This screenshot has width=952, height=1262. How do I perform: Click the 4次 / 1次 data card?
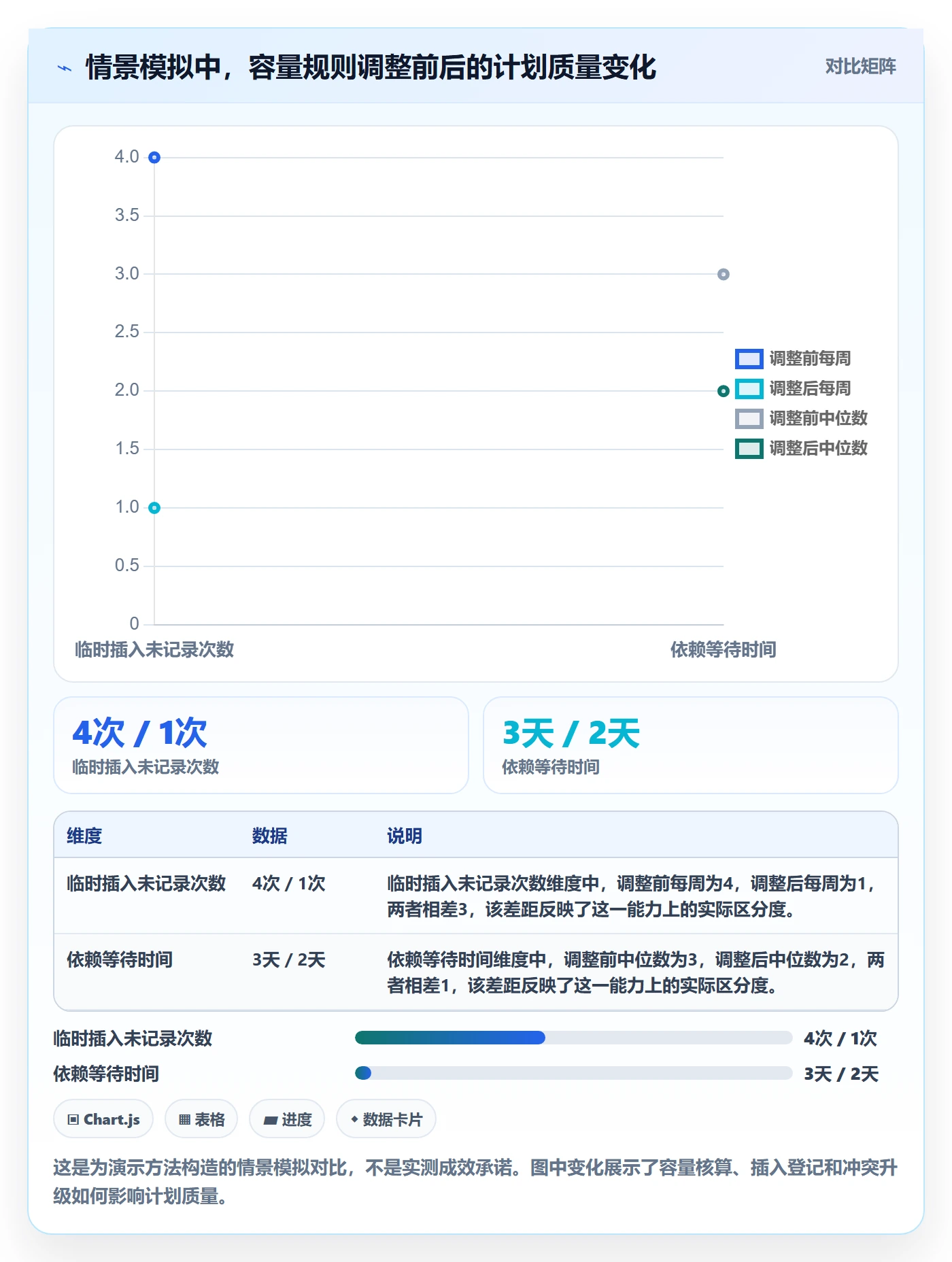(261, 745)
